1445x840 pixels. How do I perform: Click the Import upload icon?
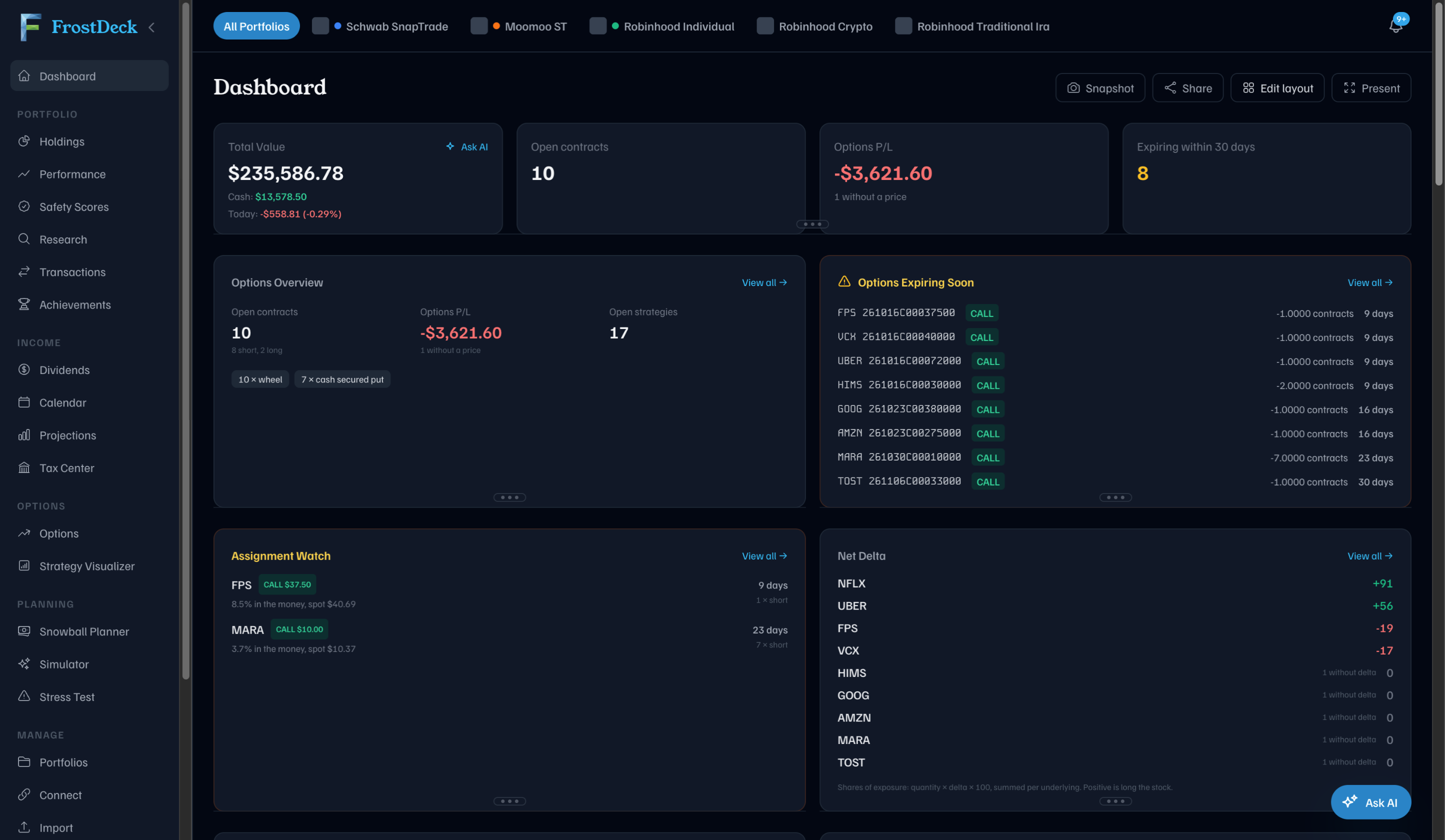(24, 827)
